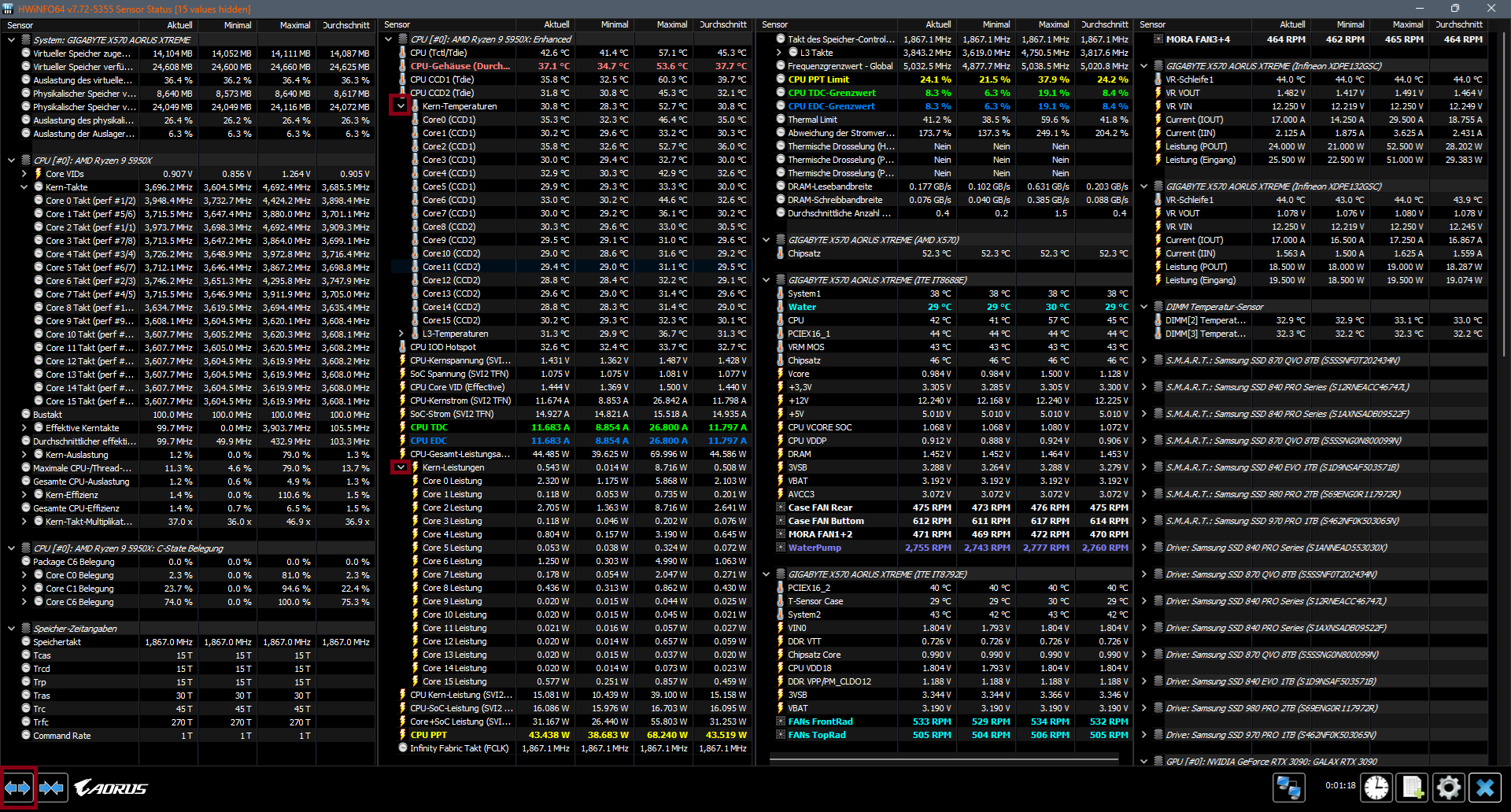This screenshot has width=1511, height=812.
Task: Click the lightning icon next to Core VIDs
Action: [x=38, y=174]
